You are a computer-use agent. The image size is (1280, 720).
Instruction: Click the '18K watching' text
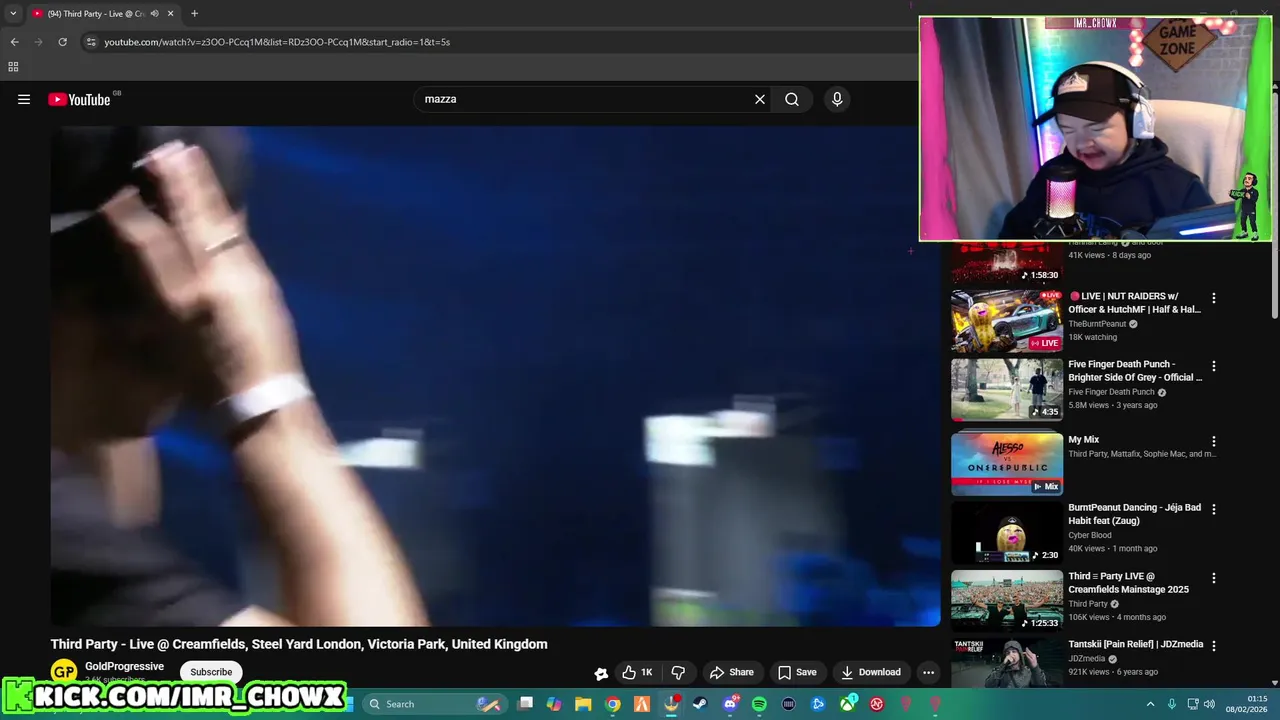click(1092, 337)
